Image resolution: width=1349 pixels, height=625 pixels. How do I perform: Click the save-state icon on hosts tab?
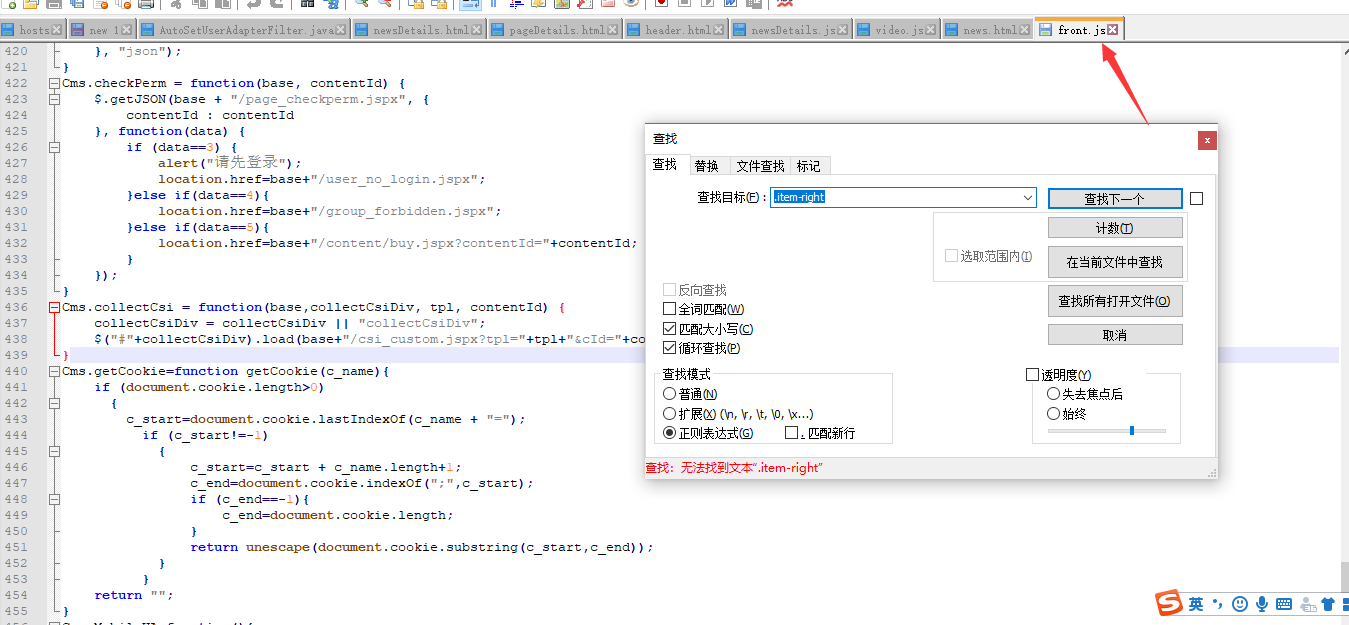[x=9, y=30]
